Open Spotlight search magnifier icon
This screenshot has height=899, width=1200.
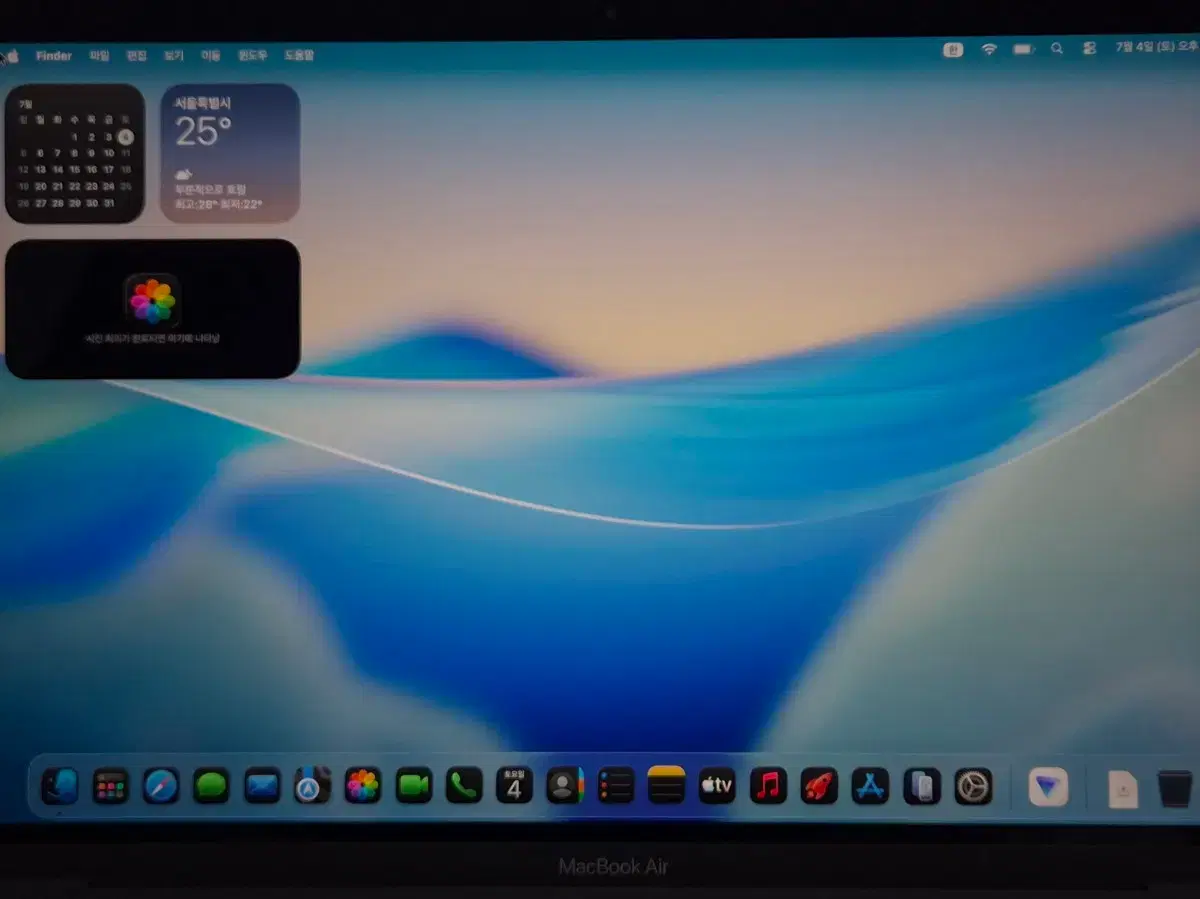pos(1057,48)
